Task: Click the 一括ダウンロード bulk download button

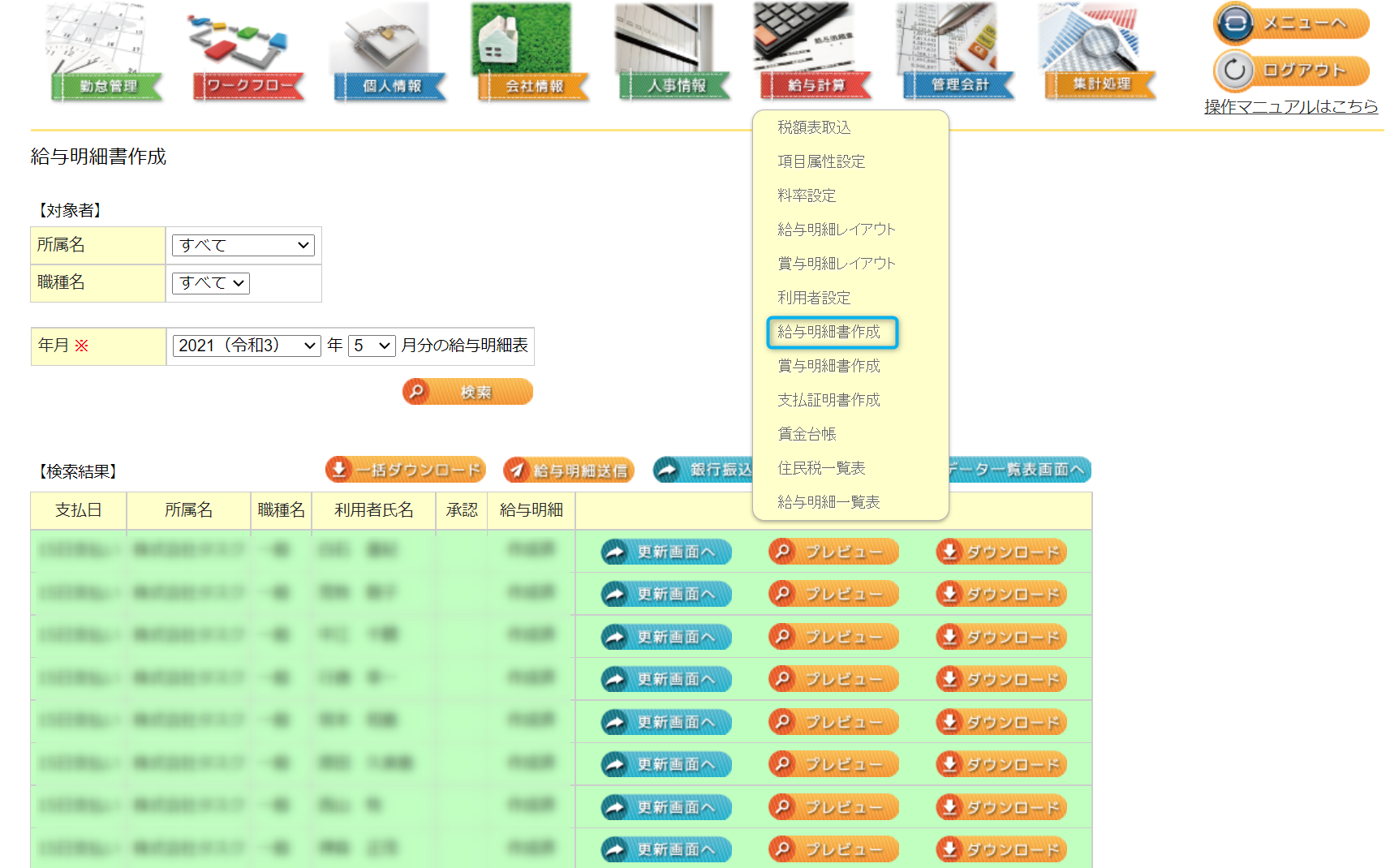Action: pos(406,470)
